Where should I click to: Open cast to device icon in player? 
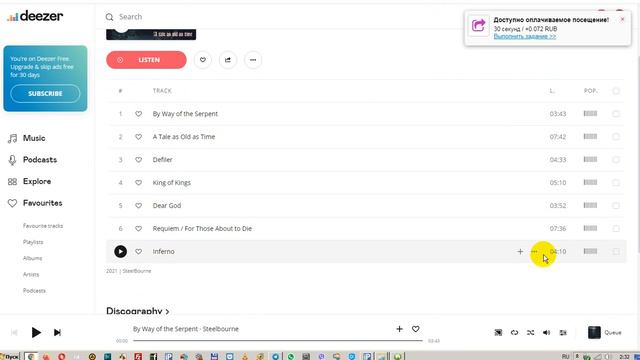click(x=498, y=333)
